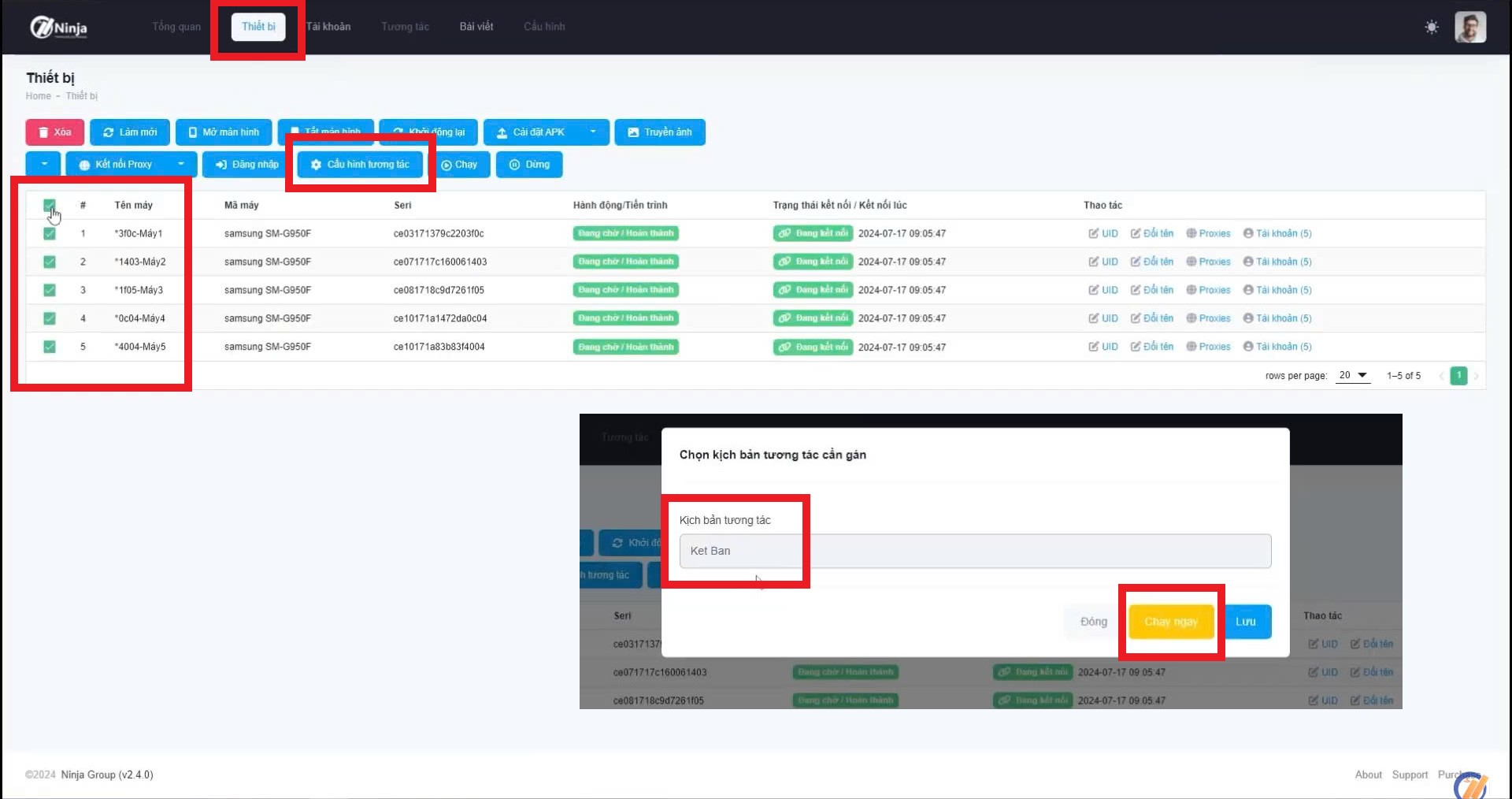Open Proxies for the Máy3 row
Screen dimensions: 1512x799
point(1208,290)
